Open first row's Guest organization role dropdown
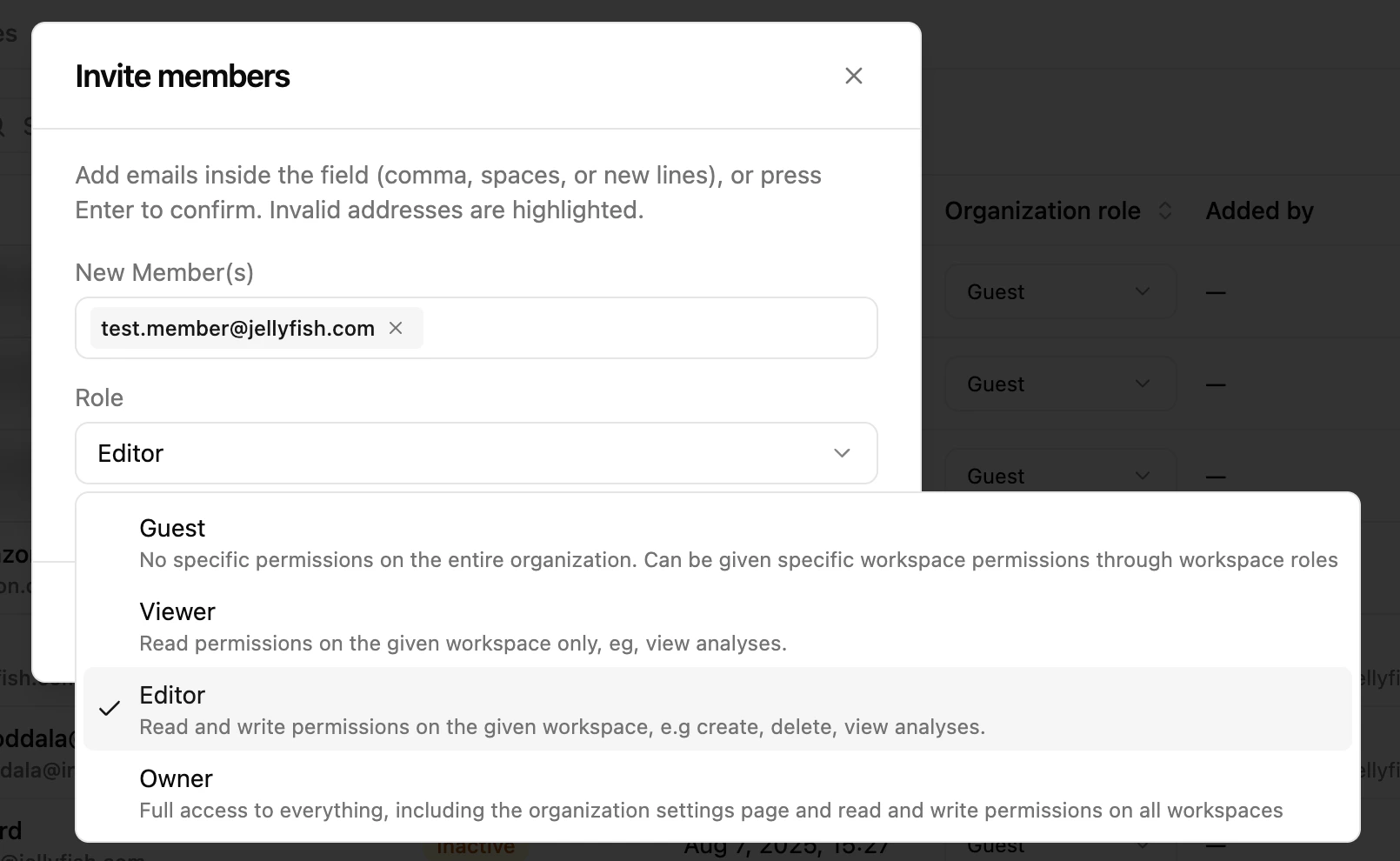Viewport: 1400px width, 861px height. click(1060, 291)
